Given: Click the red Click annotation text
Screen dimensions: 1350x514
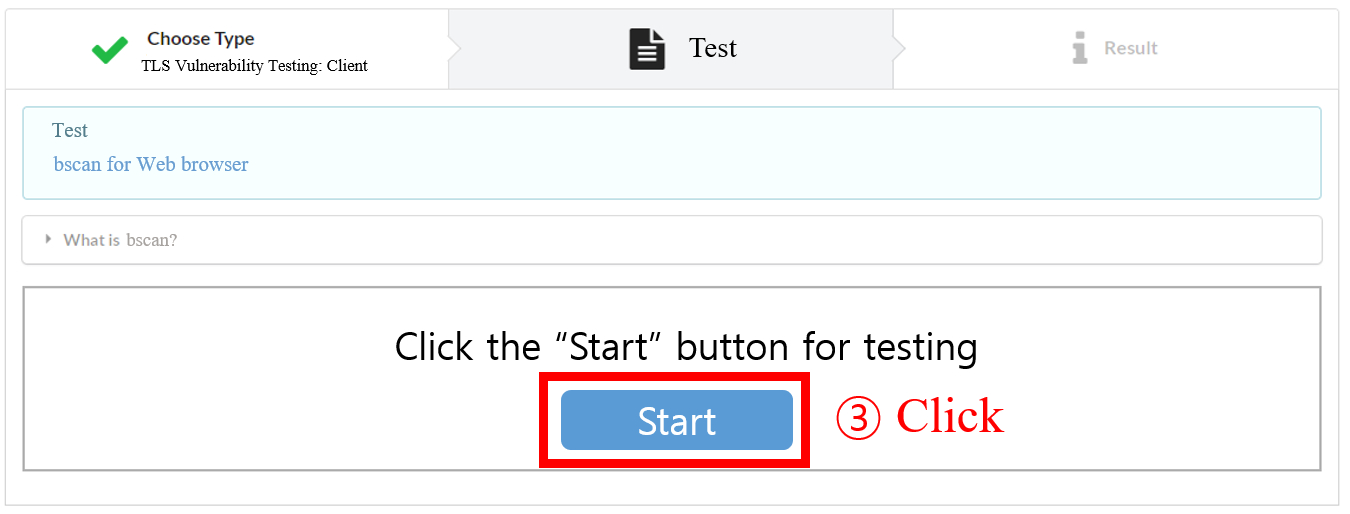Looking at the screenshot, I should (x=949, y=416).
